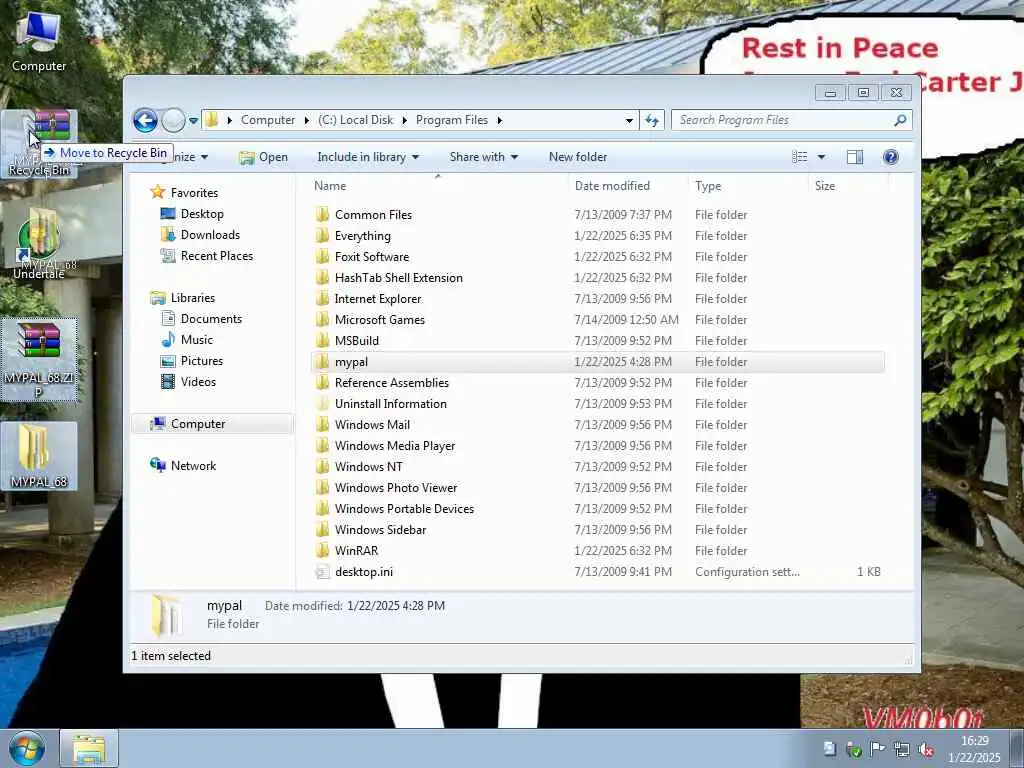Image resolution: width=1024 pixels, height=768 pixels.
Task: Open Videos library
Action: 198,382
